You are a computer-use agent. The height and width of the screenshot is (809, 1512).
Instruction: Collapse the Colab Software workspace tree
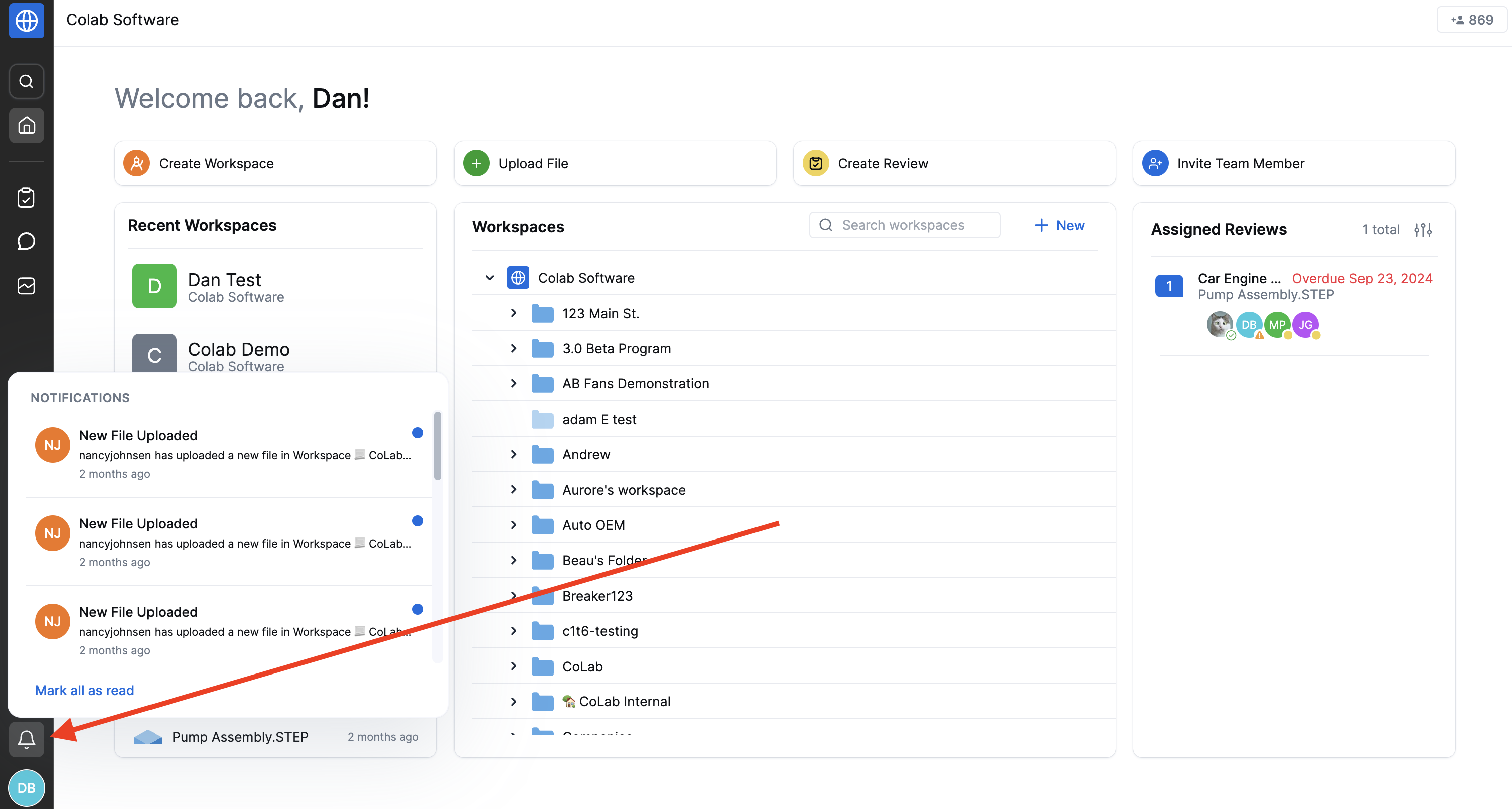point(490,278)
